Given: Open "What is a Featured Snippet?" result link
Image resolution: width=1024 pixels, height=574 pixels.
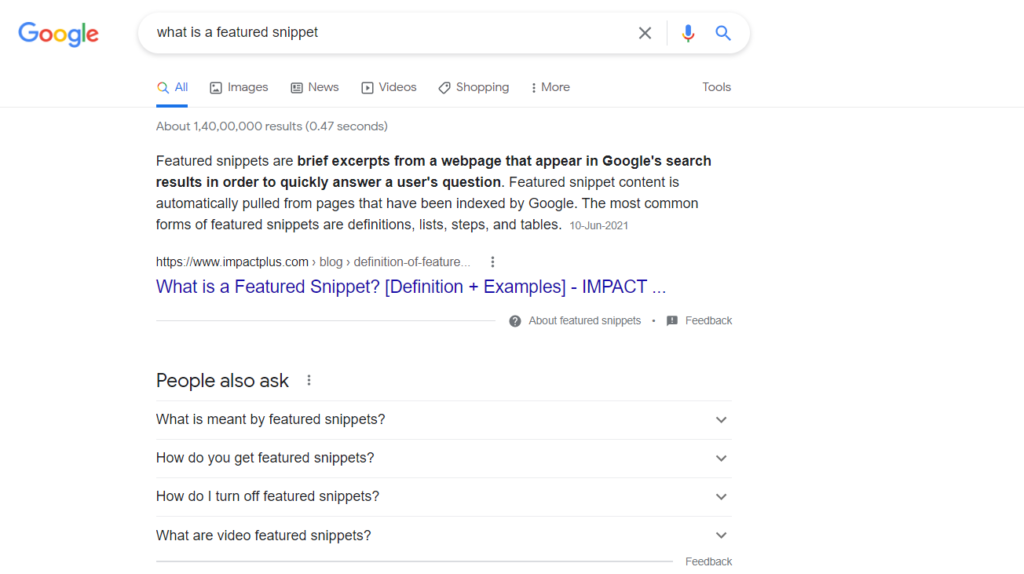Looking at the screenshot, I should pos(411,287).
